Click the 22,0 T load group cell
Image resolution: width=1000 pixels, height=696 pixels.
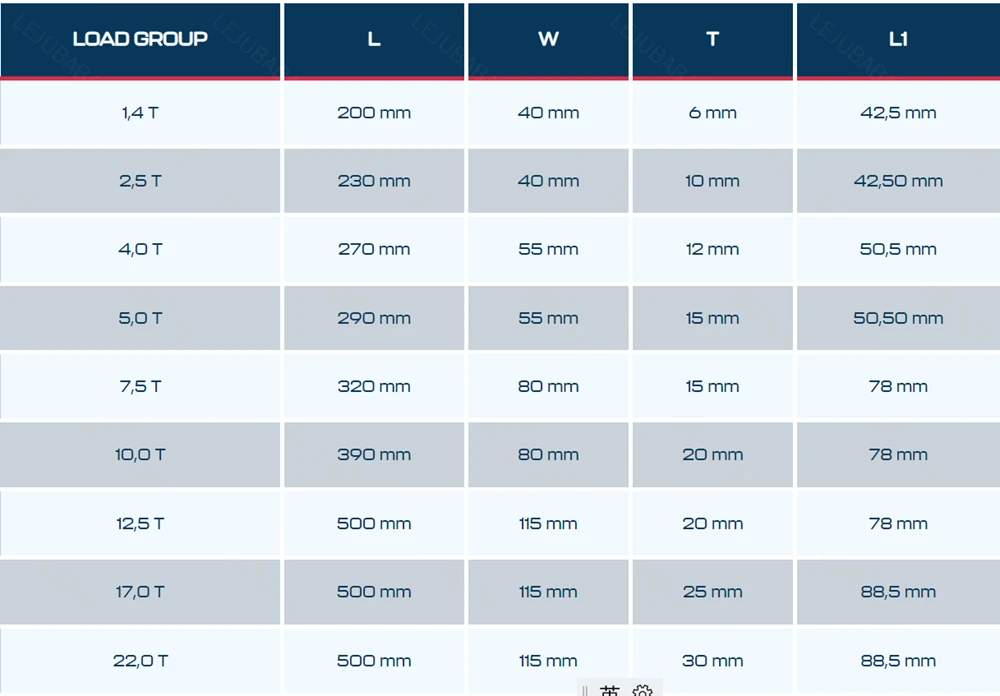coord(140,661)
